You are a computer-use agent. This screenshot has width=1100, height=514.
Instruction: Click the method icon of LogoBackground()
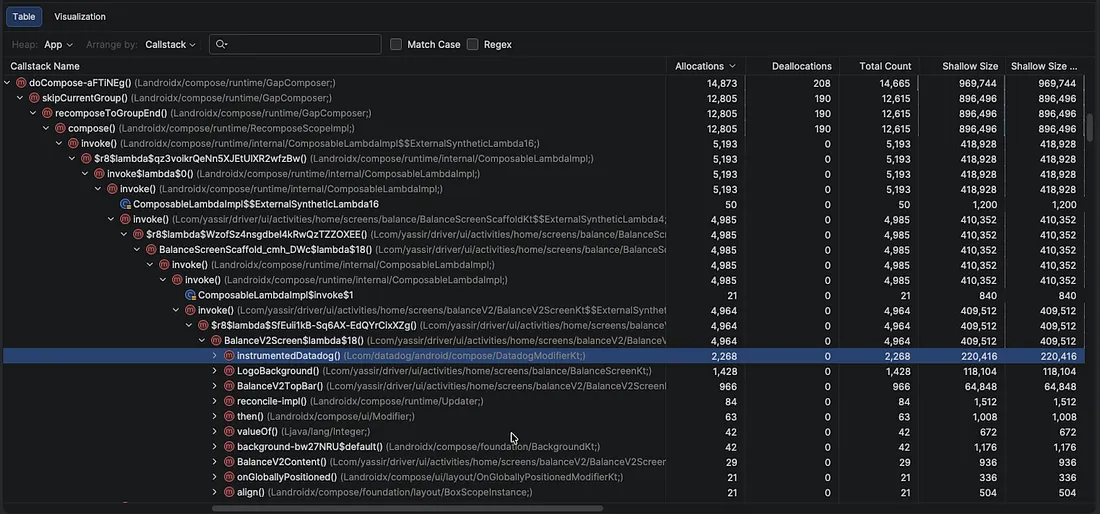click(x=229, y=371)
